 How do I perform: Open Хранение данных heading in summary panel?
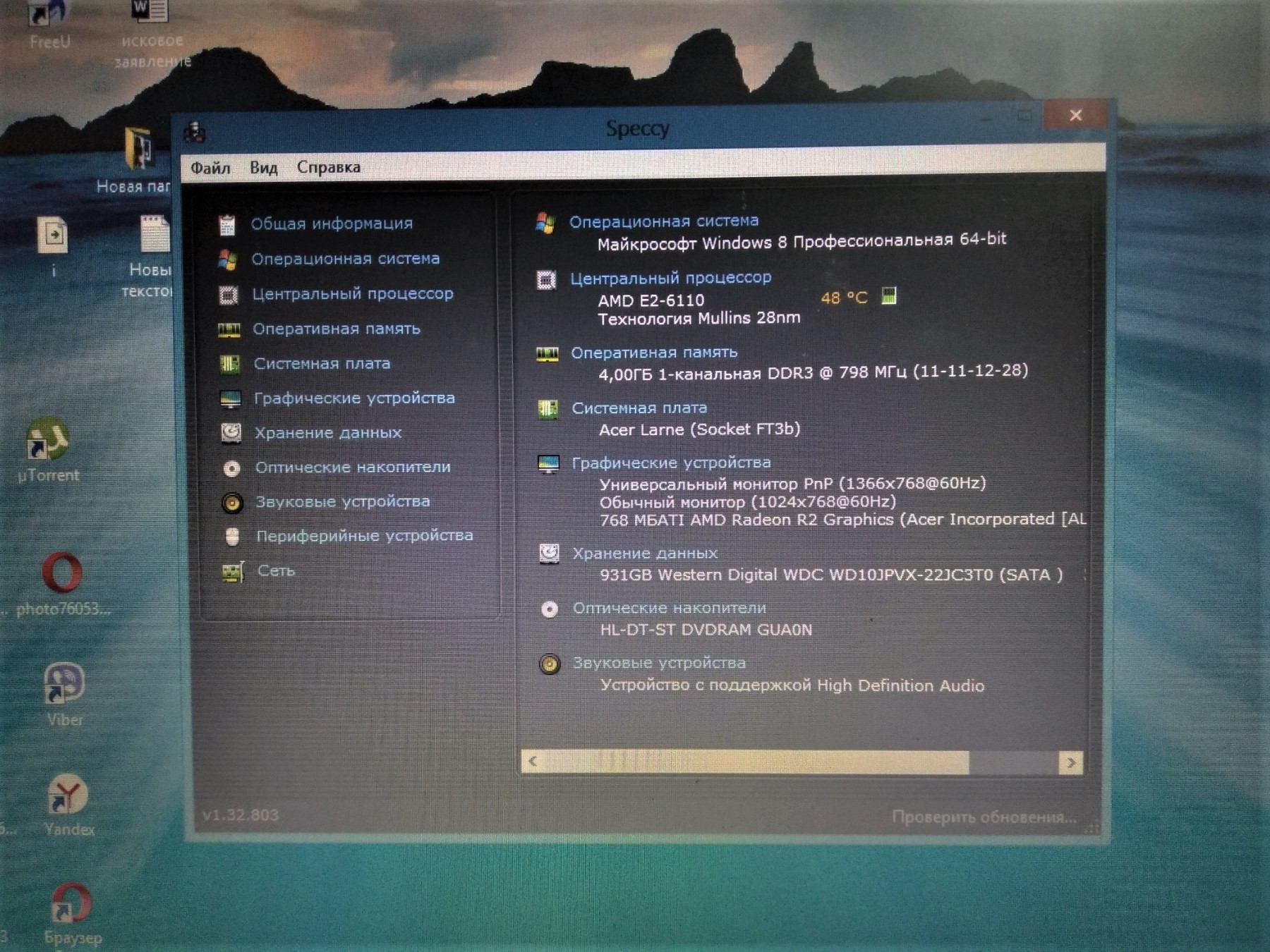tap(644, 554)
